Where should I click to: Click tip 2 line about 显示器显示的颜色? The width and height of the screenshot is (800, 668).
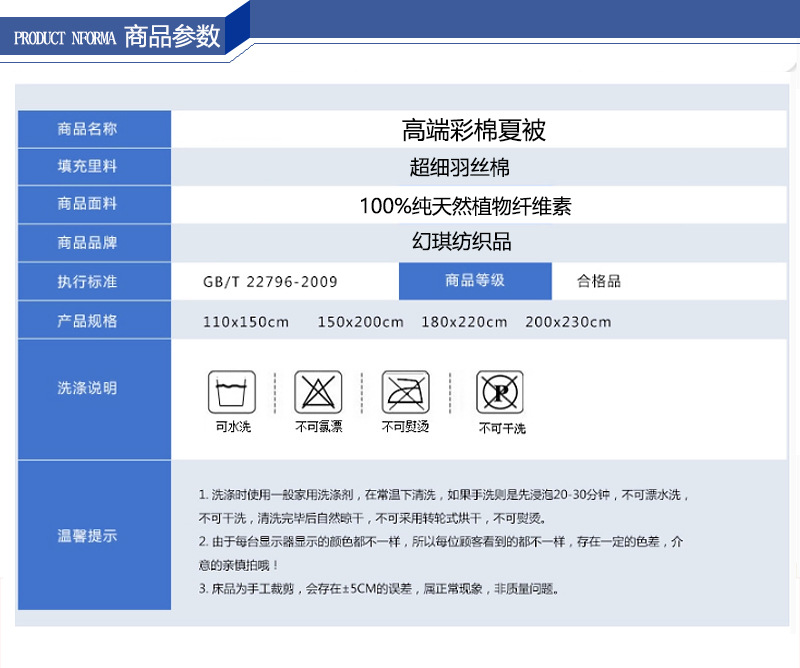[441, 541]
